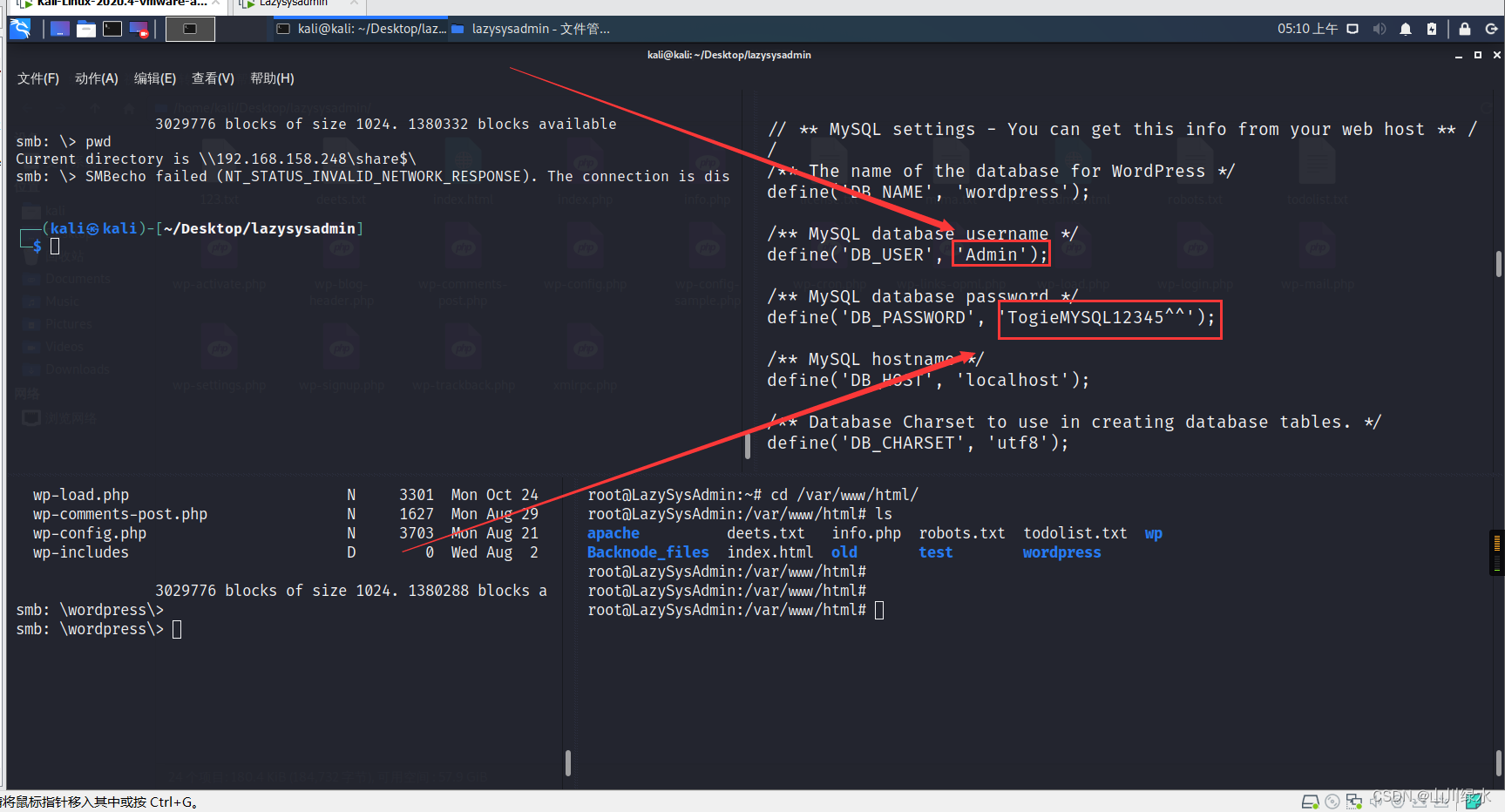Screen dimensions: 1505x812
Task: Open the 帮助(H) menu
Action: coord(272,78)
